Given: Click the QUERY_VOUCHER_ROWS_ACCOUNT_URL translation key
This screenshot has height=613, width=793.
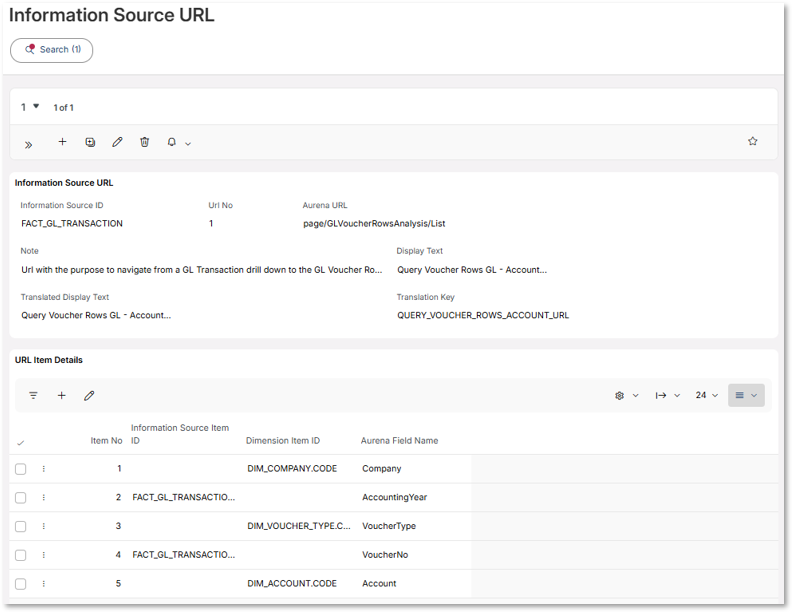Looking at the screenshot, I should click(x=483, y=316).
